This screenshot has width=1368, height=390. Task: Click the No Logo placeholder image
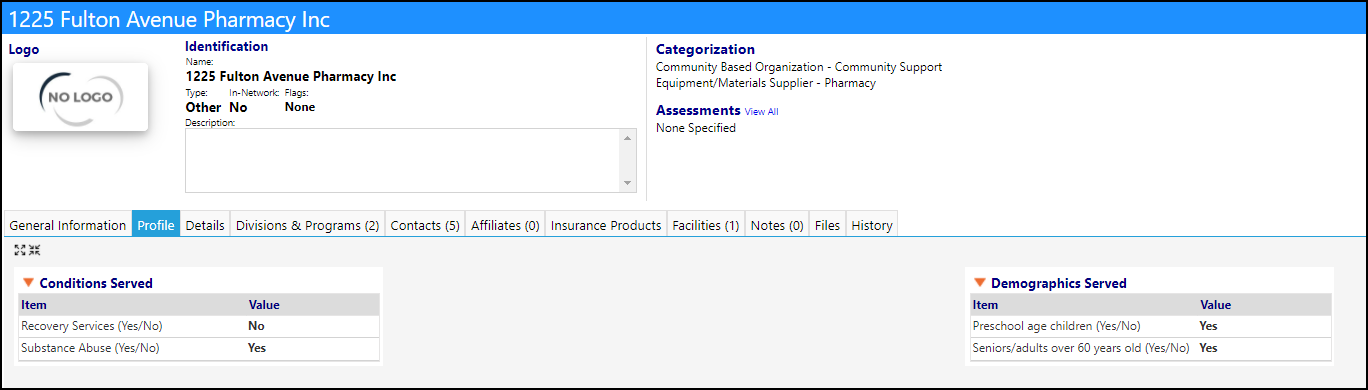tap(81, 97)
